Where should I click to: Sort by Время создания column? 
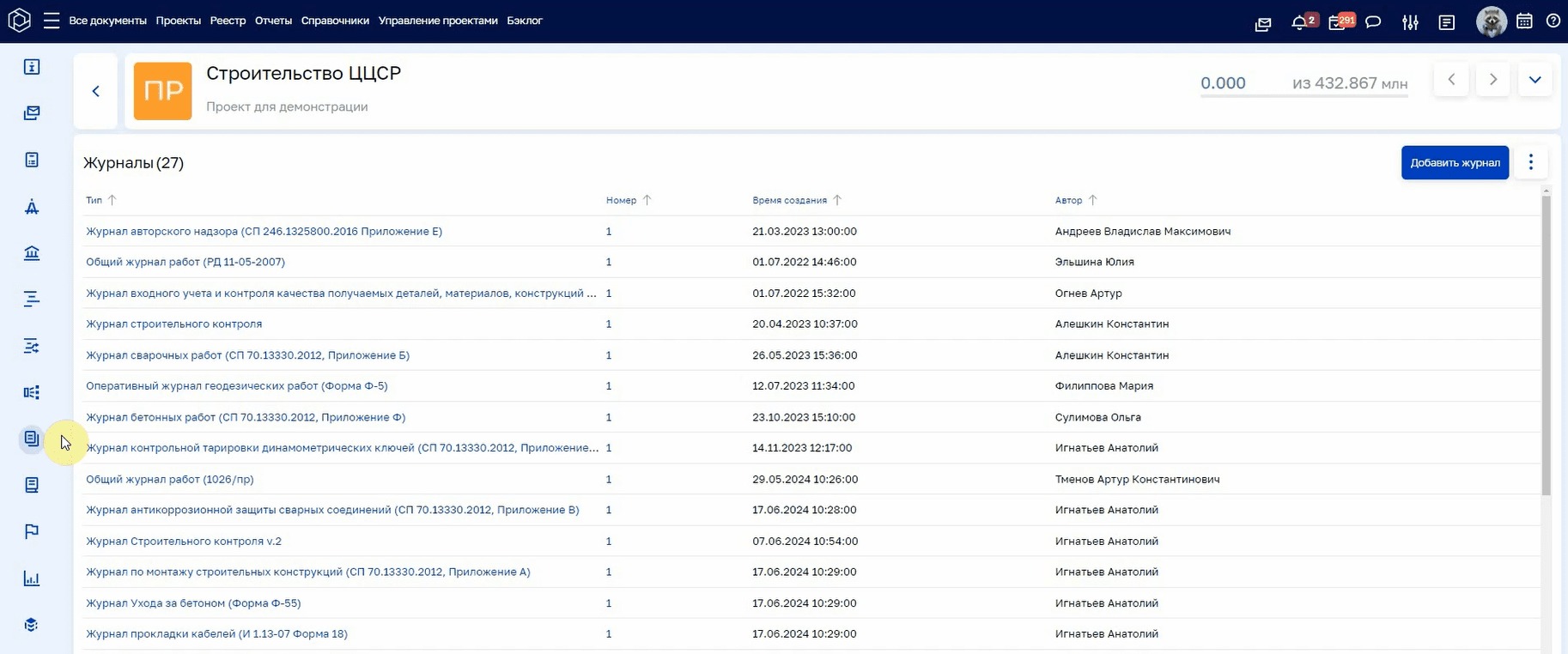[x=789, y=200]
